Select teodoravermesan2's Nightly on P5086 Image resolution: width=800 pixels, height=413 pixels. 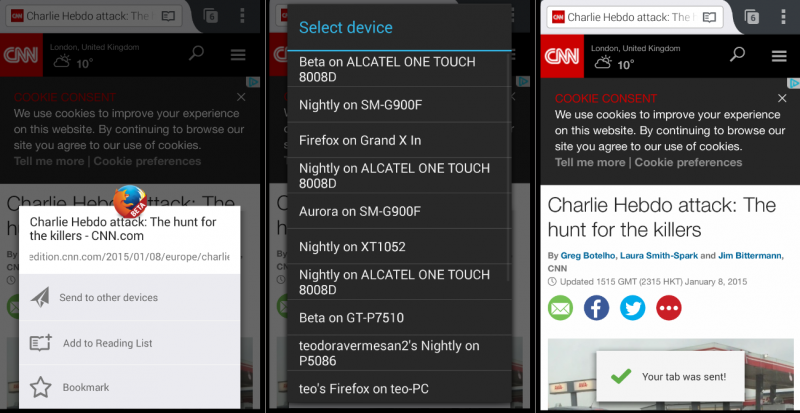click(x=399, y=353)
